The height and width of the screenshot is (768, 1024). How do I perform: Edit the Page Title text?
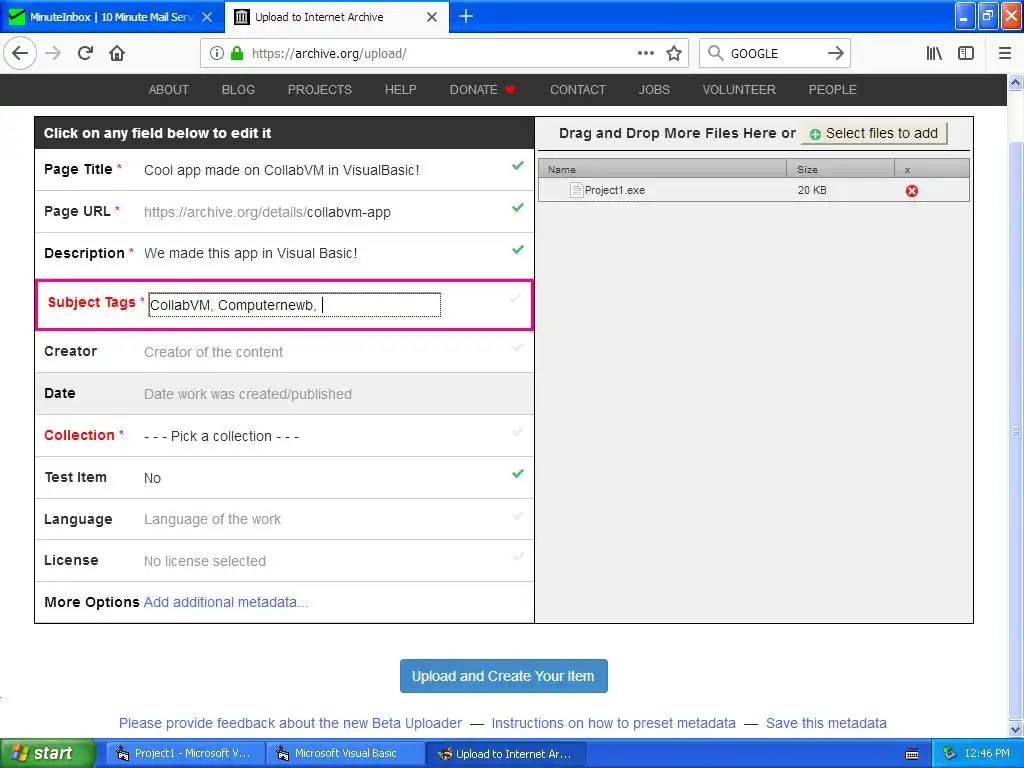click(x=281, y=170)
